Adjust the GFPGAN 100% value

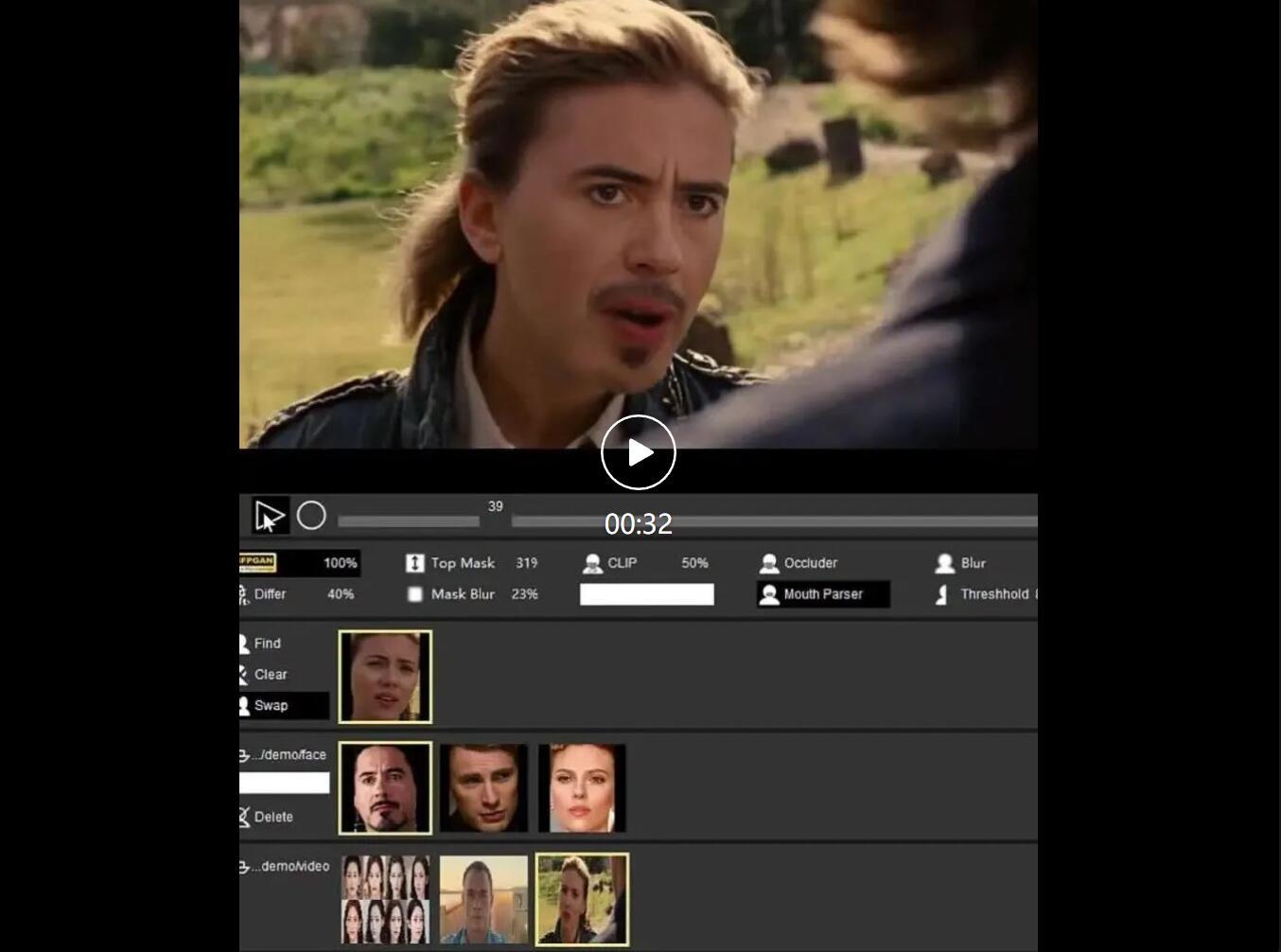340,563
